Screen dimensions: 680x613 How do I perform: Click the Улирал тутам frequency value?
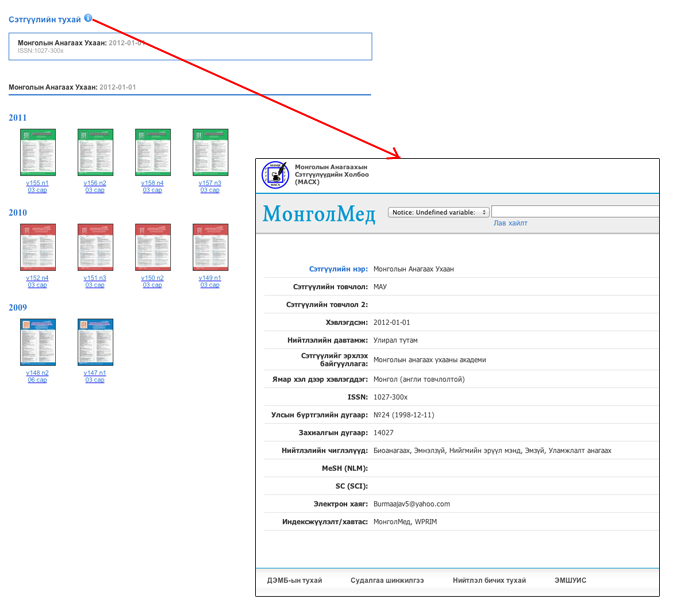point(396,341)
